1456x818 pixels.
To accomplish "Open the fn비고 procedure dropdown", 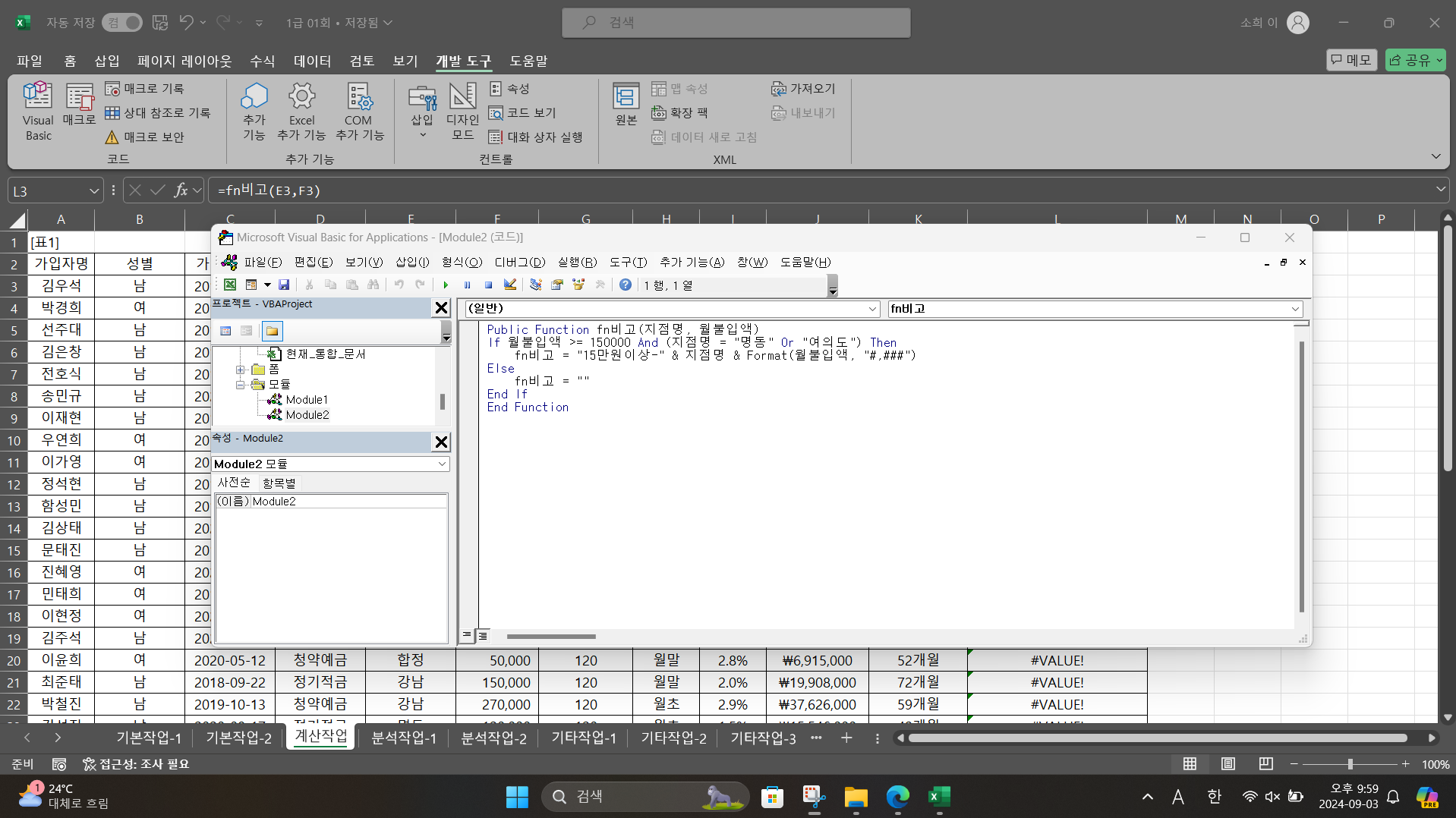I will 1294,309.
